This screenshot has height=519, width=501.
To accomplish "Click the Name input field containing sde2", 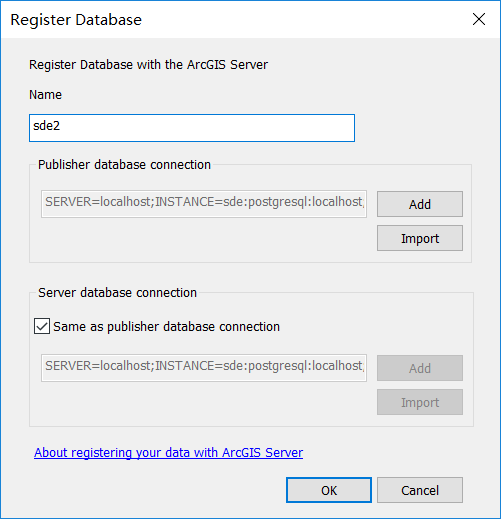I will [x=192, y=128].
